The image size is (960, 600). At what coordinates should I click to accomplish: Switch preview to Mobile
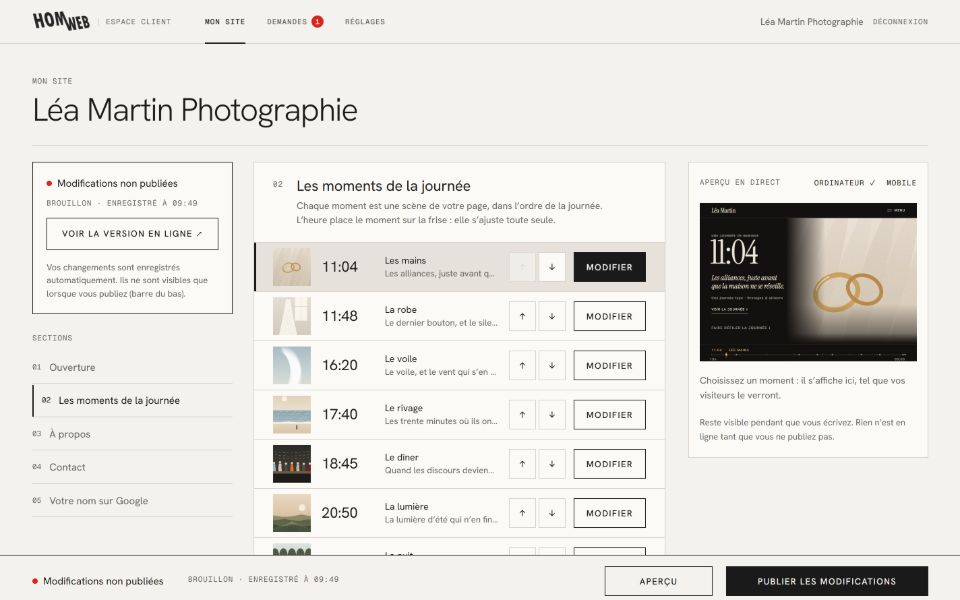click(x=901, y=182)
